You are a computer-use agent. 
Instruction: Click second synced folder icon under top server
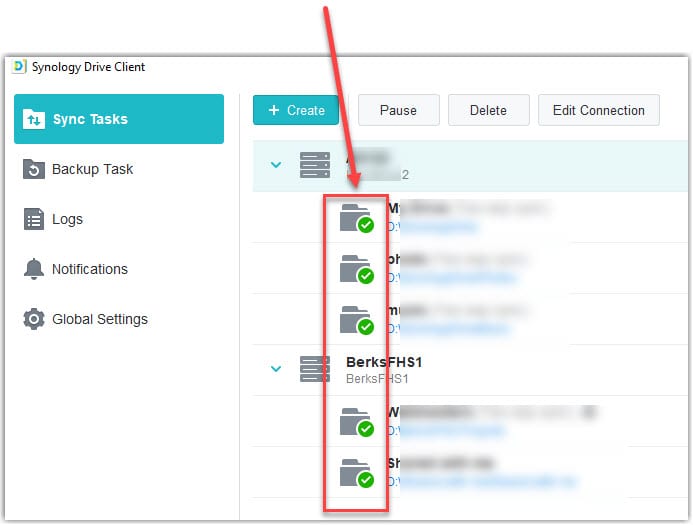pos(355,268)
